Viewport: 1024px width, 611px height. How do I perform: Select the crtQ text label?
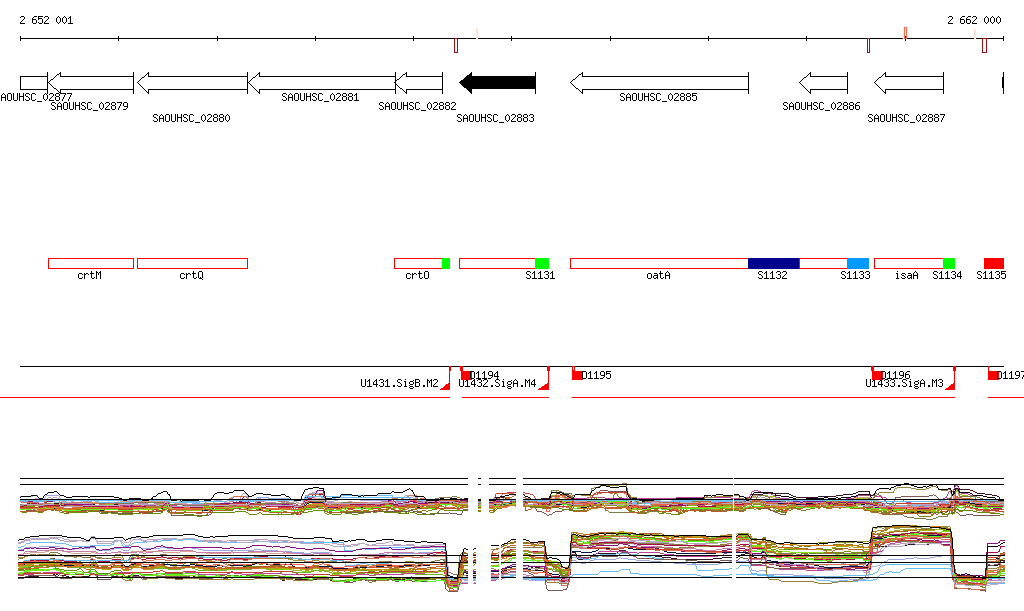tap(191, 275)
